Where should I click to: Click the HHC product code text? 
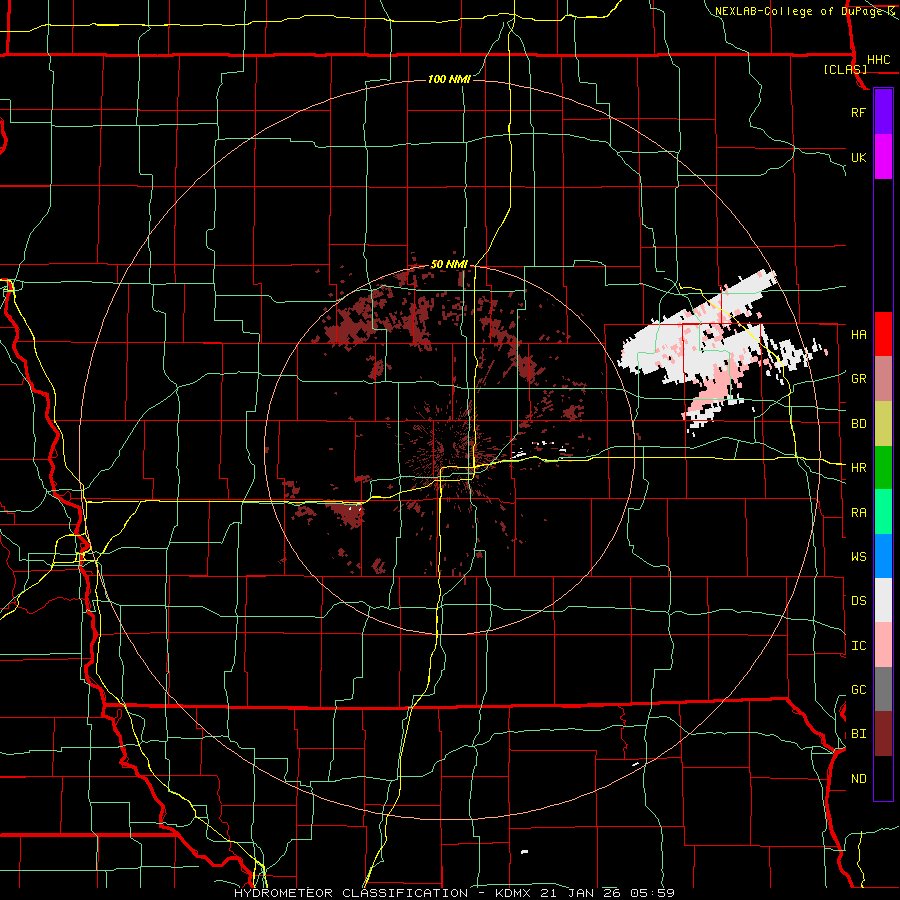point(878,60)
